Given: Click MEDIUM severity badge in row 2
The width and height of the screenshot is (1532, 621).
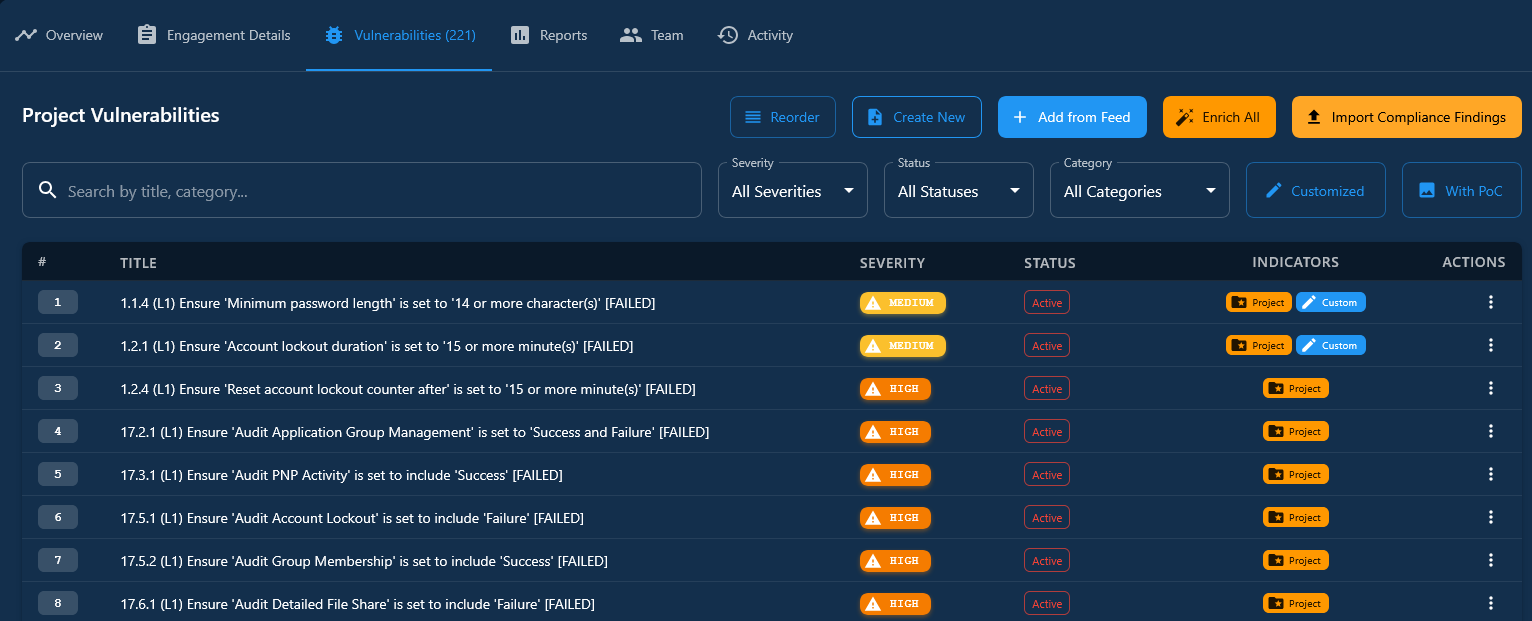Looking at the screenshot, I should coord(903,345).
